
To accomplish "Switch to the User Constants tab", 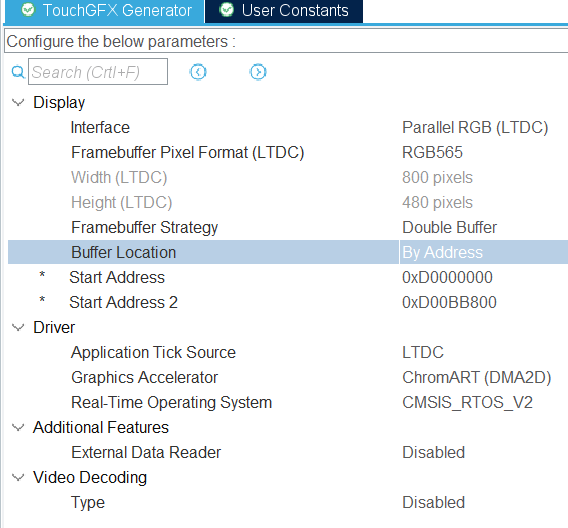I will tap(284, 11).
